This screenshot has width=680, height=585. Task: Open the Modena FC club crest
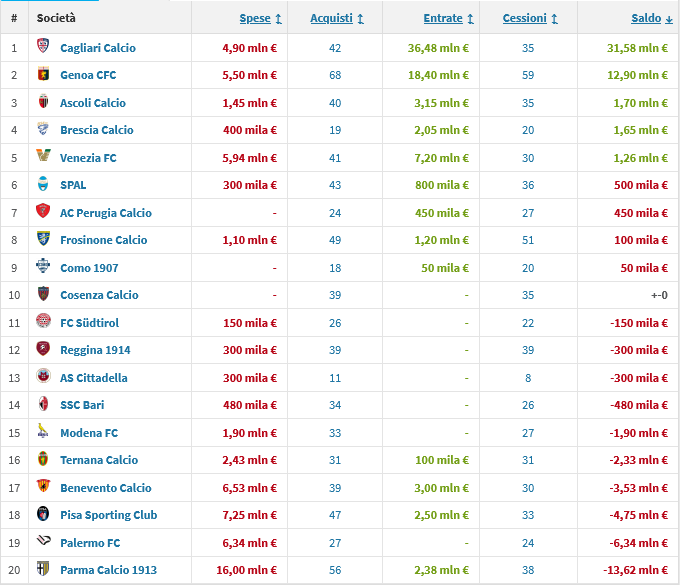point(43,431)
